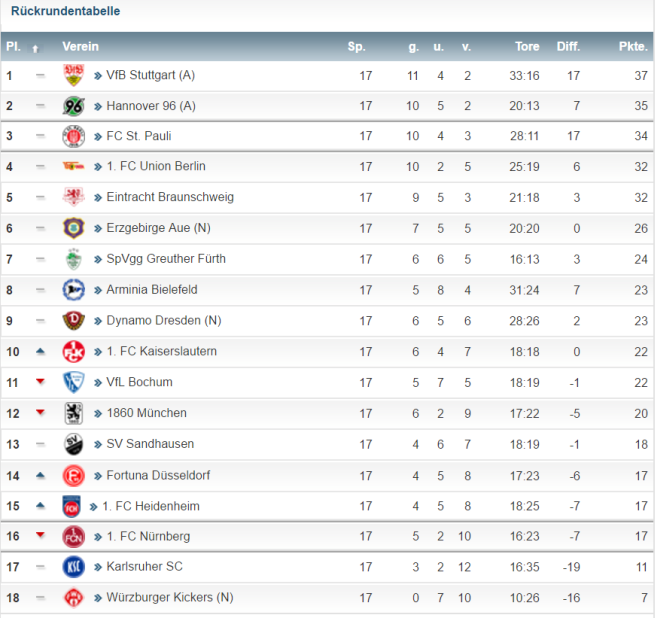Click the Union Berlin logo

tap(74, 166)
